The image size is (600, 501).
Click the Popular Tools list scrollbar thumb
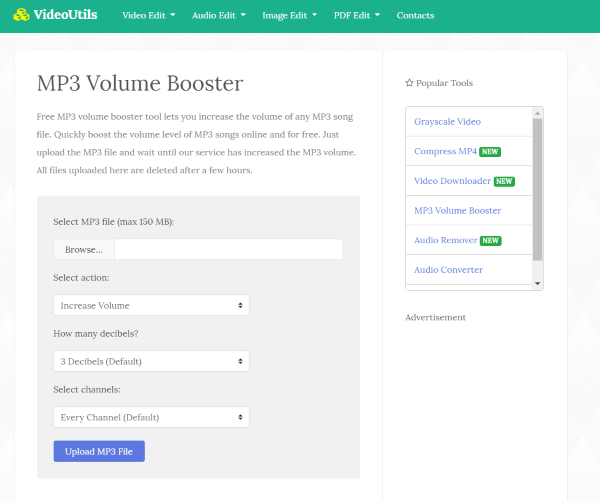click(537, 189)
